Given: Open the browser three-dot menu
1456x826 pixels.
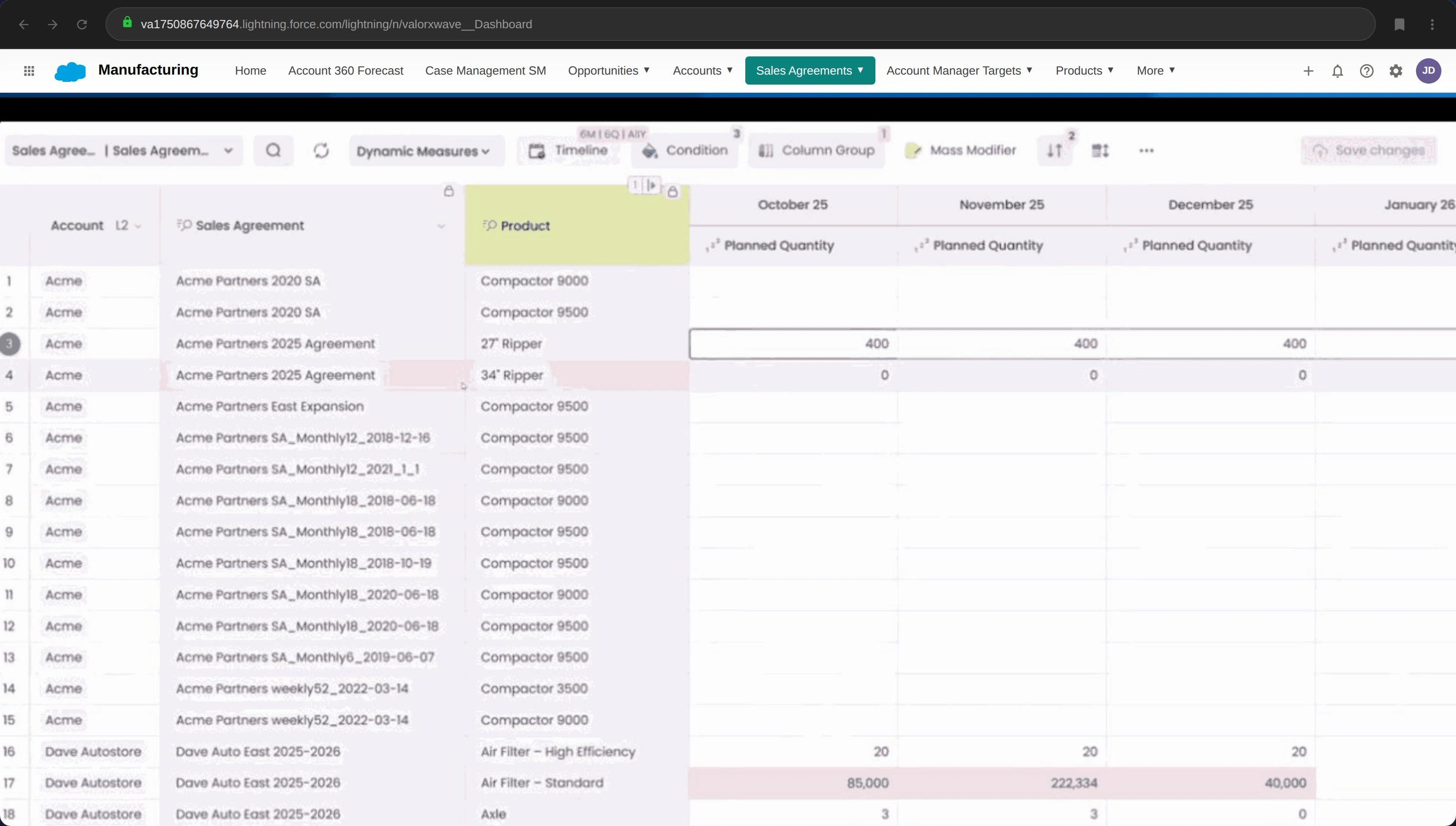Looking at the screenshot, I should click(x=1432, y=25).
